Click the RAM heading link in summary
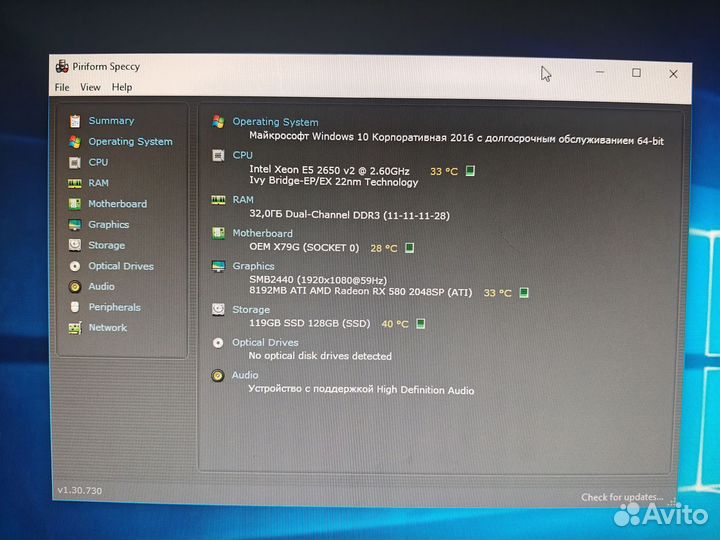This screenshot has height=540, width=720. 242,200
